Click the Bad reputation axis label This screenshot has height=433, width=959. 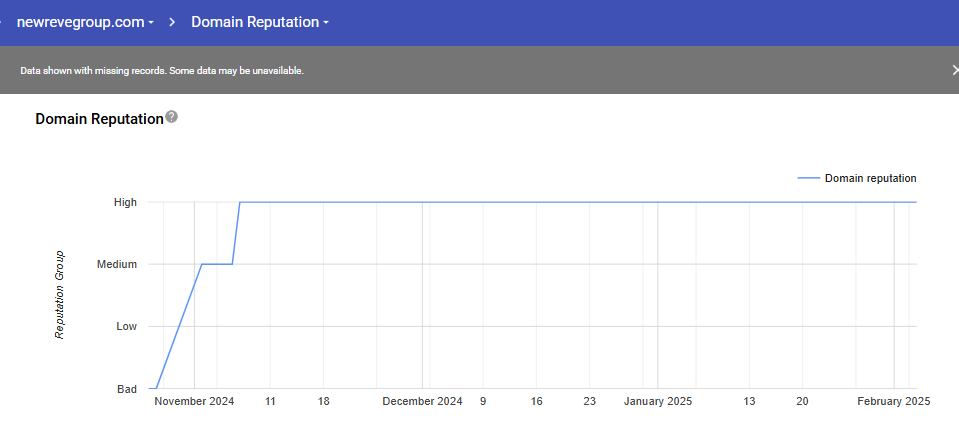126,388
